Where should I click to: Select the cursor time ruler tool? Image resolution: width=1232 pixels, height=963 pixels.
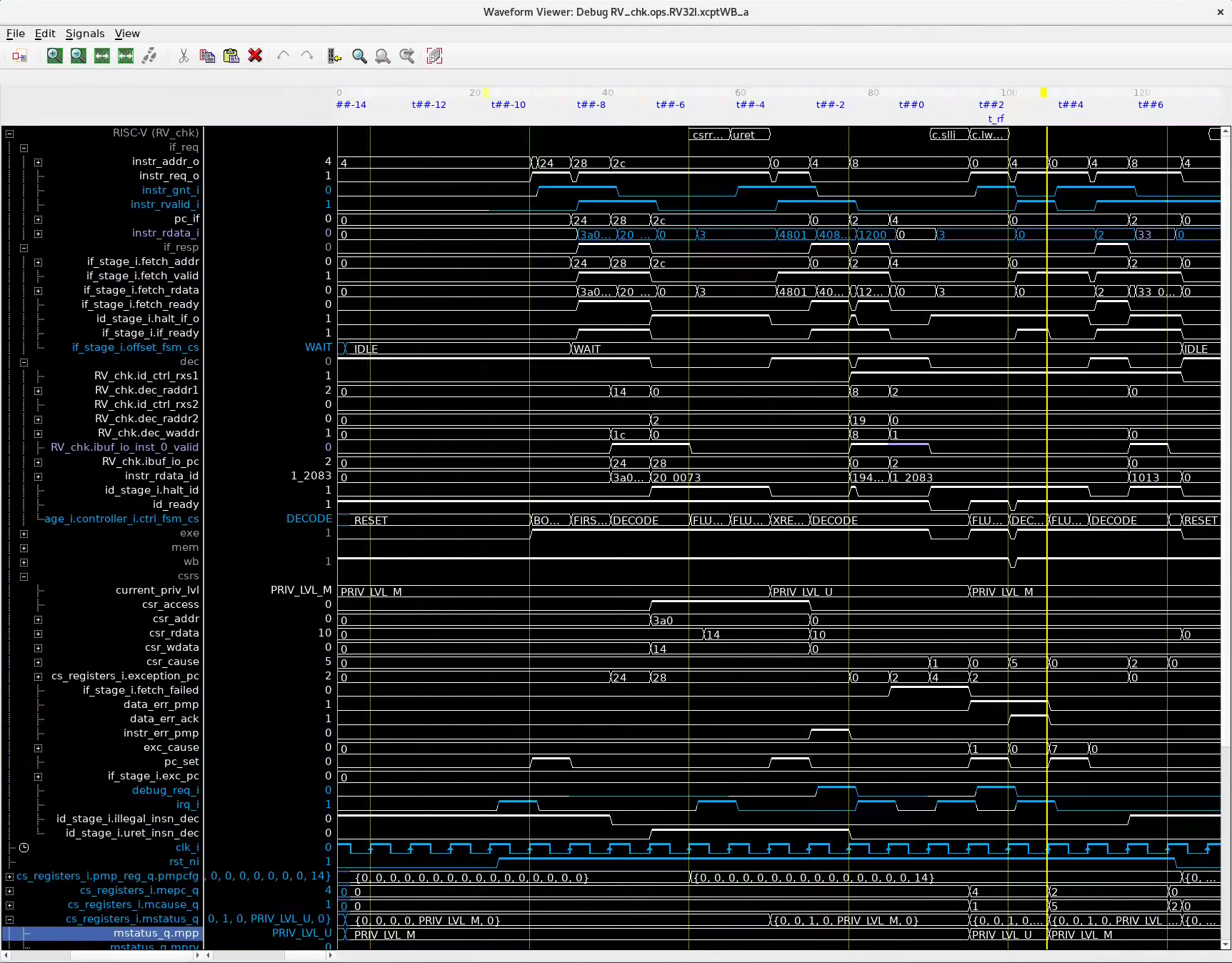pyautogui.click(x=334, y=56)
